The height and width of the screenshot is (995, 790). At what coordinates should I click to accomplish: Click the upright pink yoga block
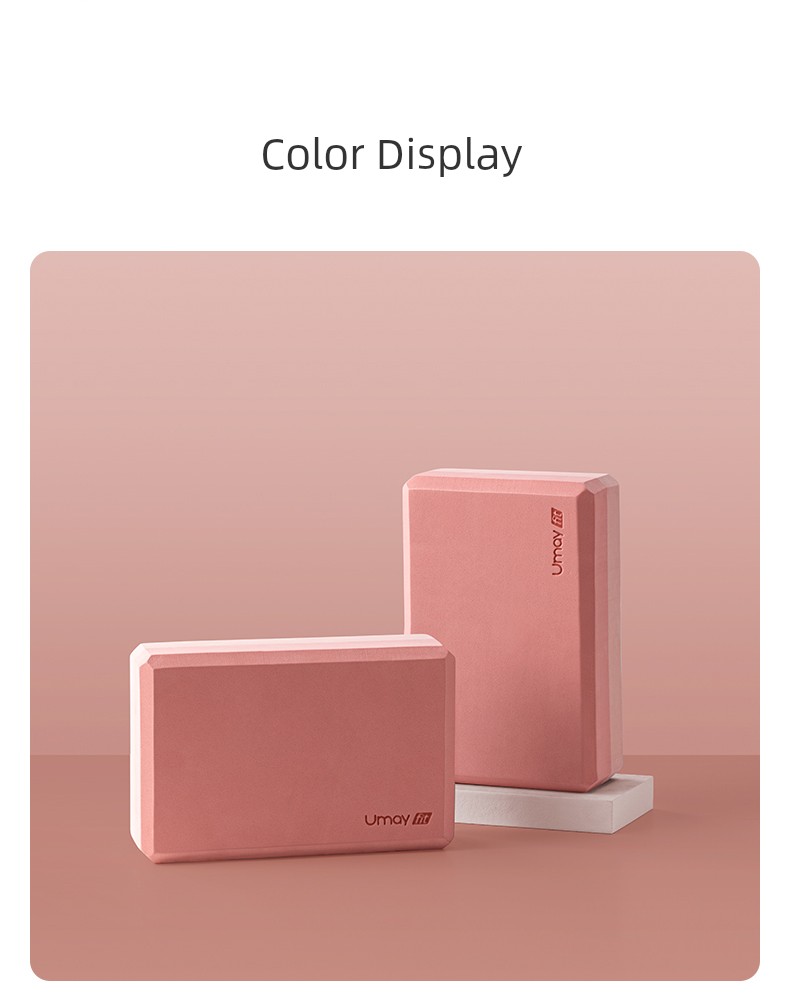511,630
